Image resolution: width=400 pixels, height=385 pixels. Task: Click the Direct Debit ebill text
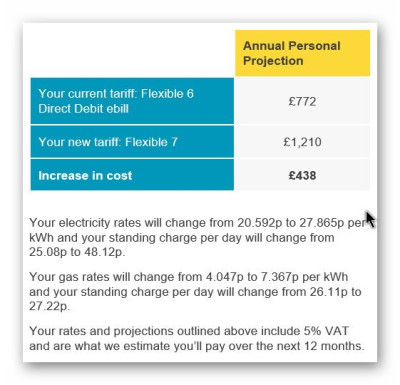coord(83,109)
